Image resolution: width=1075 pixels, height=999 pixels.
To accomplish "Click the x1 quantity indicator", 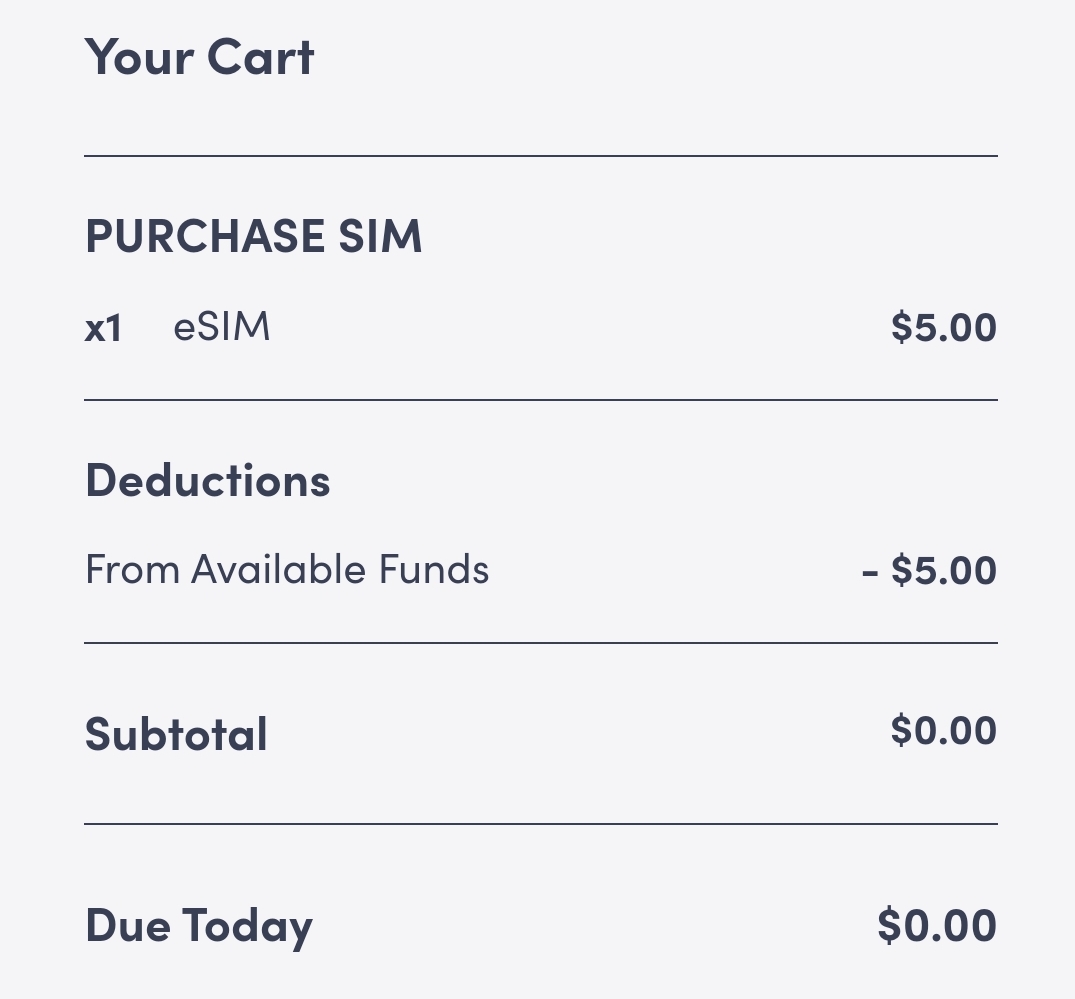I will (103, 329).
